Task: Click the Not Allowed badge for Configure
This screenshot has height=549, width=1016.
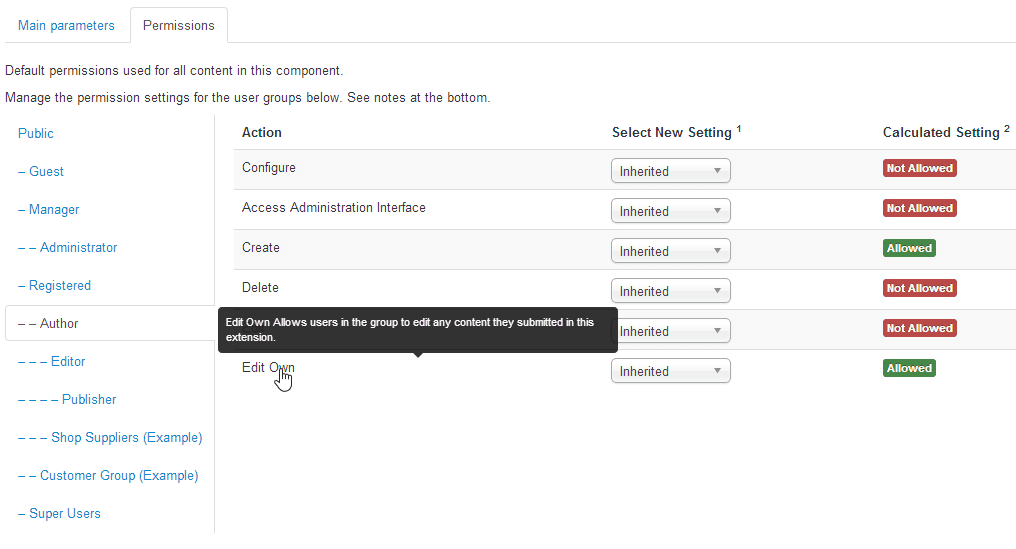Action: point(919,168)
